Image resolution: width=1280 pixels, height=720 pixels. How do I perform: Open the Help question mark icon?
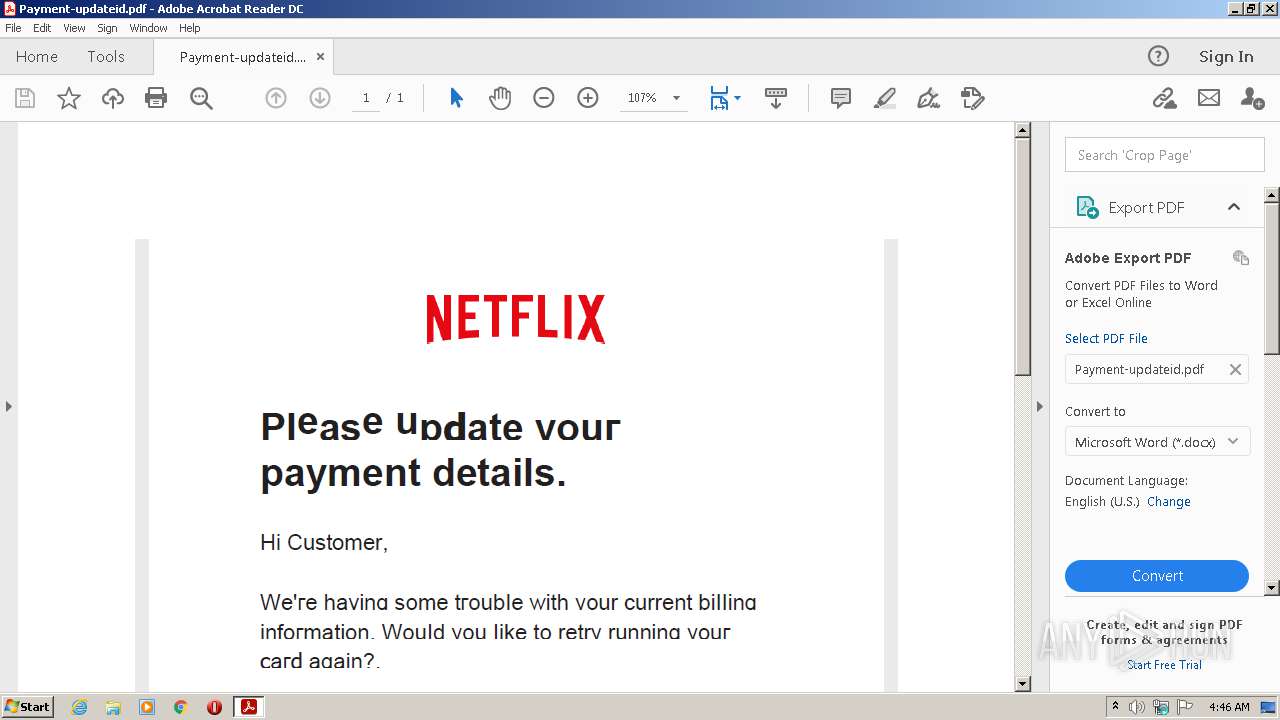point(1158,56)
